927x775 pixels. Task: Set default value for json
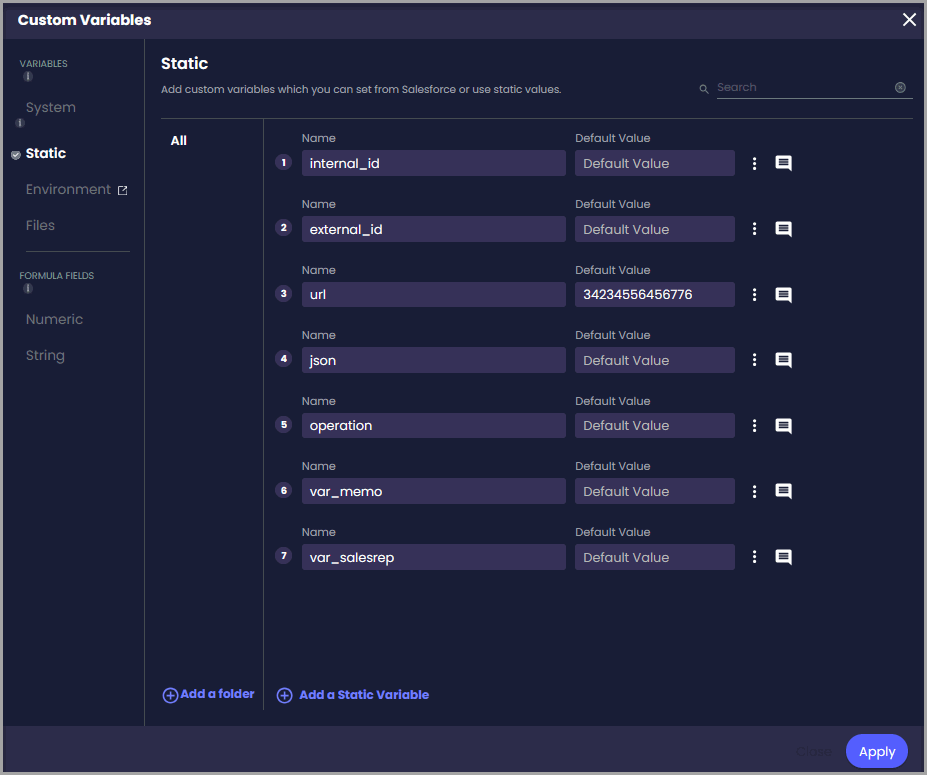(654, 360)
